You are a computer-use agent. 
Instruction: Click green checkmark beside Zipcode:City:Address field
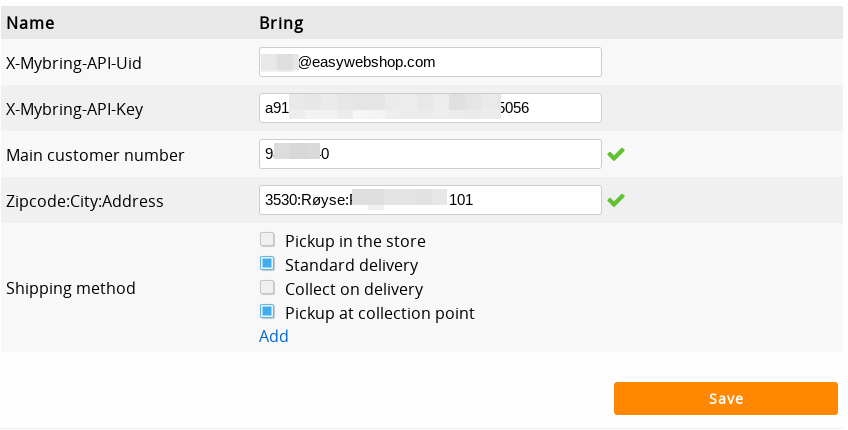[615, 200]
